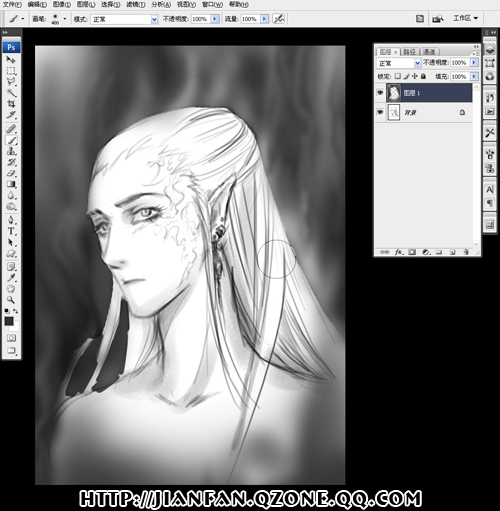Select the Eraser tool
The width and height of the screenshot is (500, 511).
pos(11,173)
